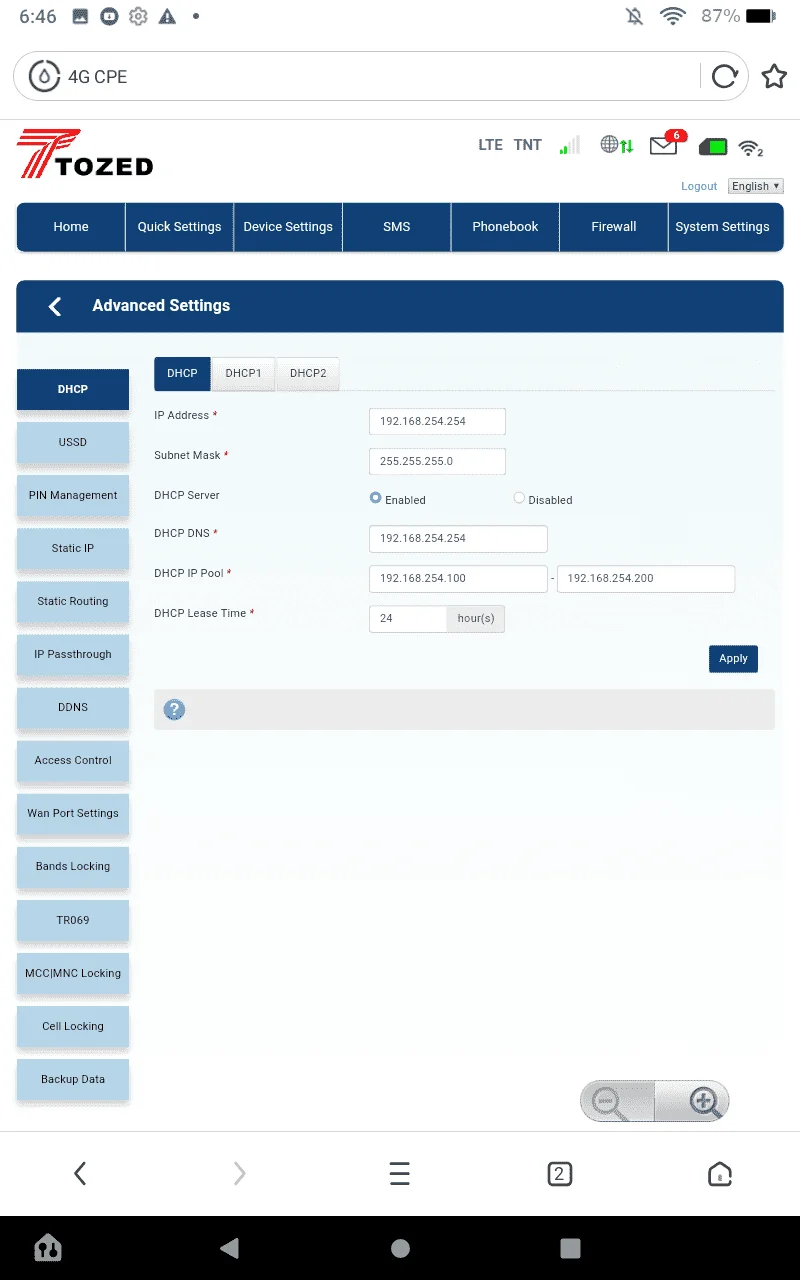Open the English language dropdown
This screenshot has width=800, height=1280.
(x=755, y=186)
